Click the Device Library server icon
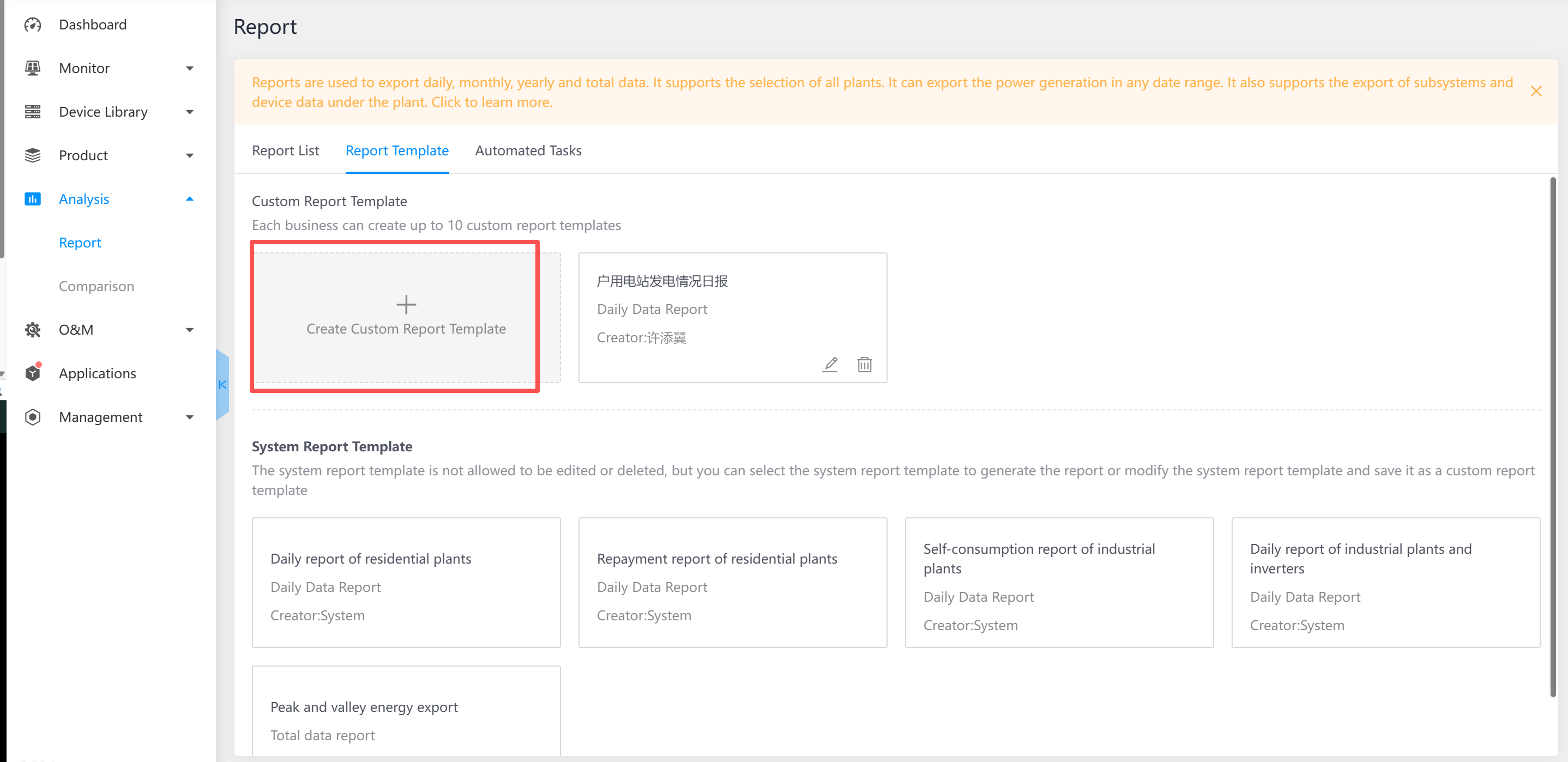Image resolution: width=1568 pixels, height=762 pixels. (x=32, y=112)
